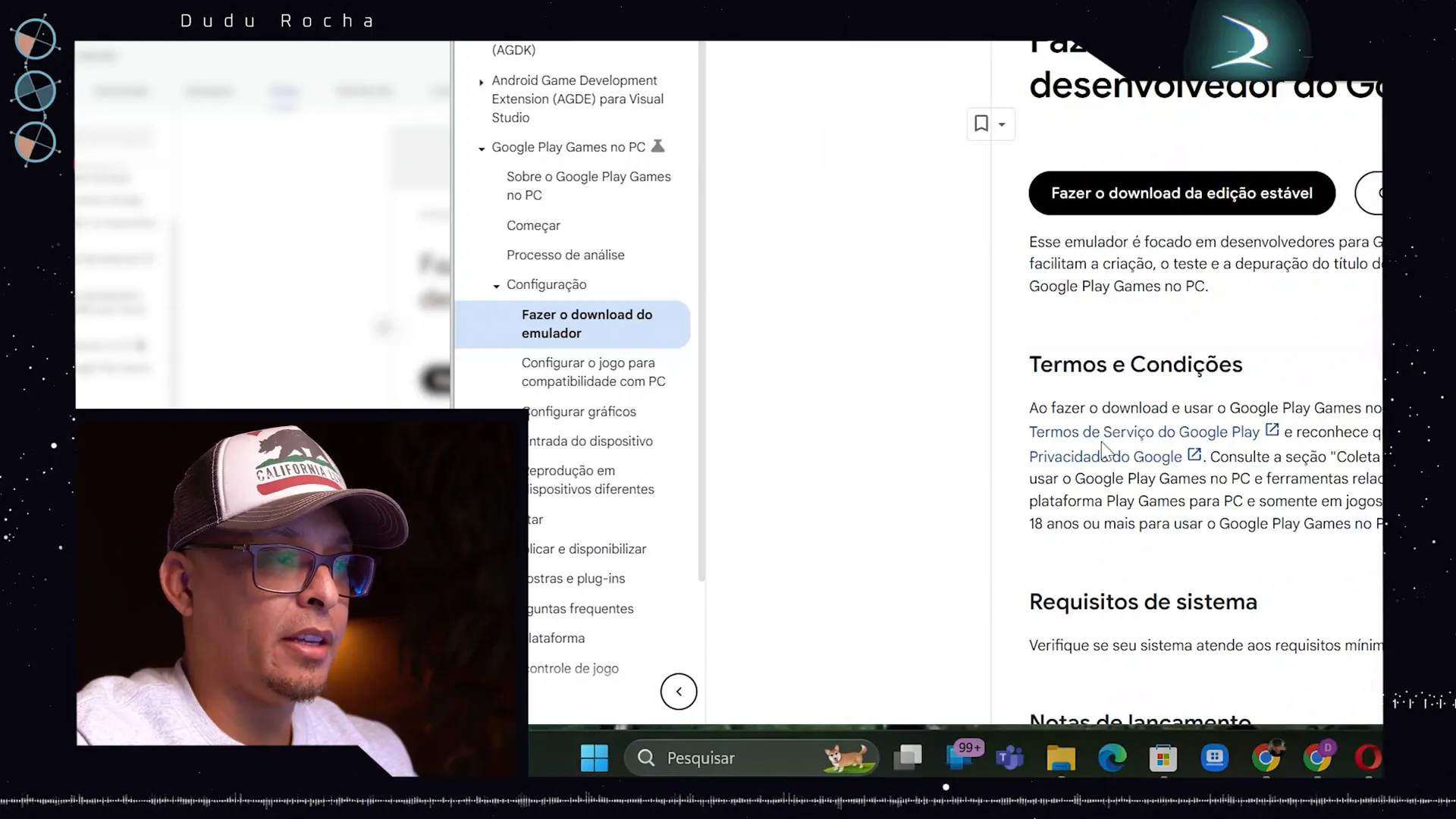Open Processo de análise
This screenshot has height=819, width=1456.
click(565, 255)
